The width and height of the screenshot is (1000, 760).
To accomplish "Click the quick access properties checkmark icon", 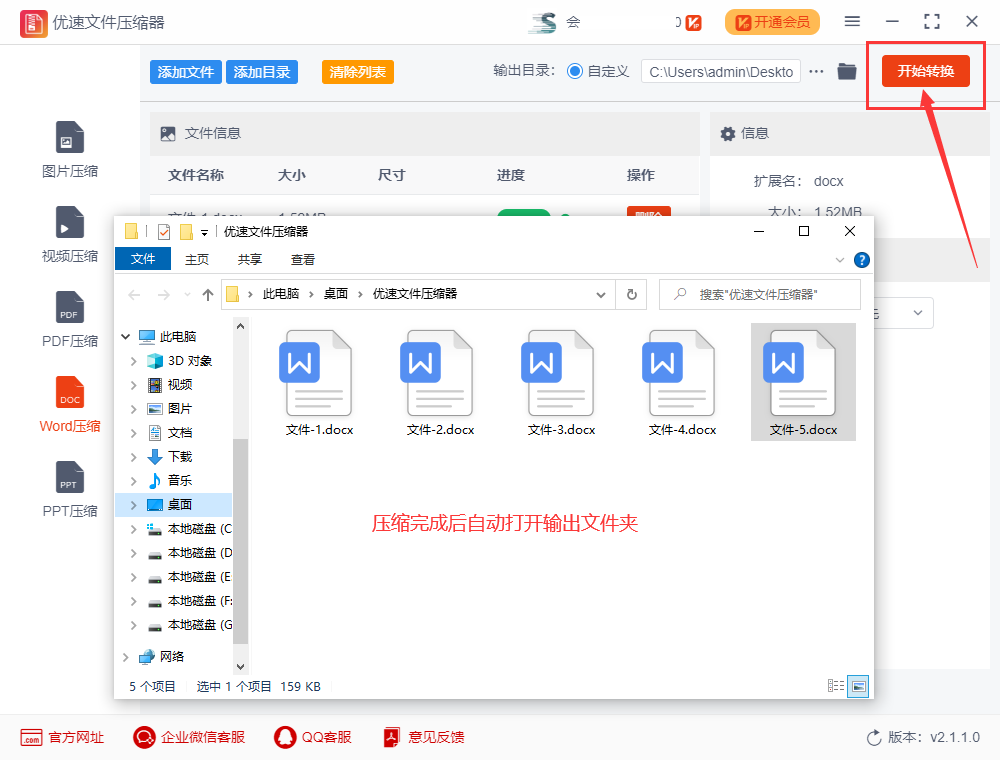I will point(164,231).
